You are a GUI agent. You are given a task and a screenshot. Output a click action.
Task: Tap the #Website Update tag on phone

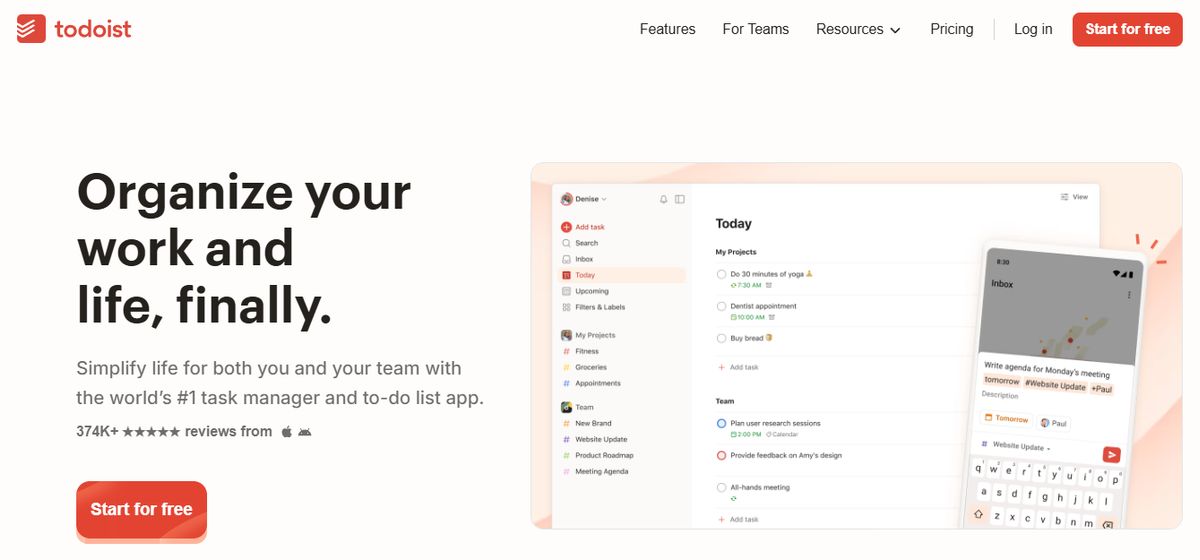(1055, 385)
